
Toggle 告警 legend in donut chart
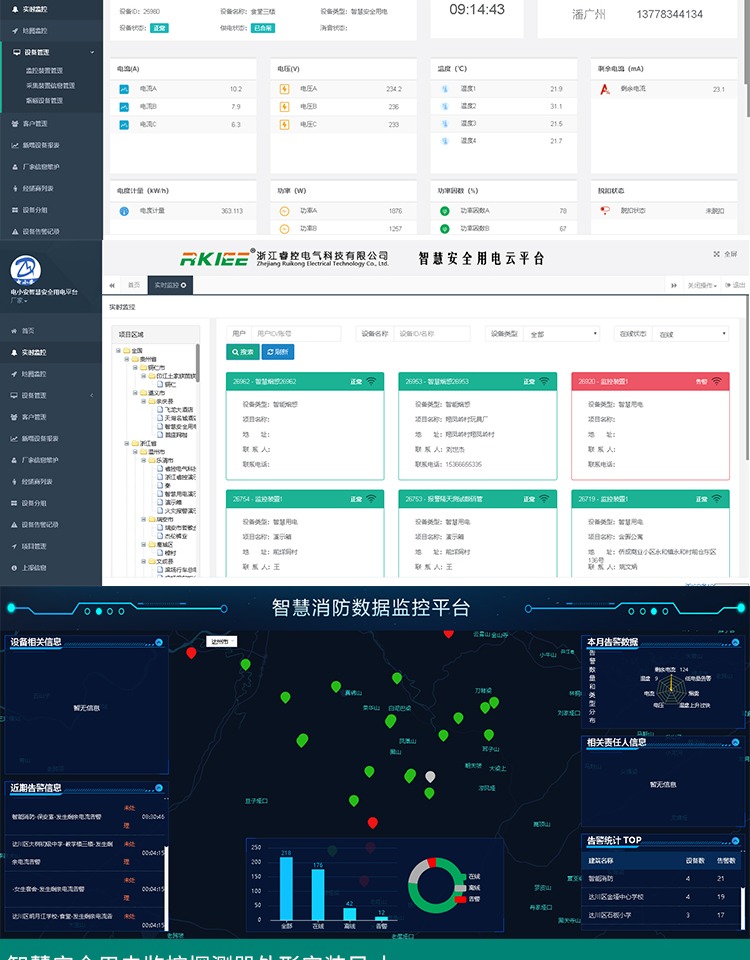tap(468, 899)
